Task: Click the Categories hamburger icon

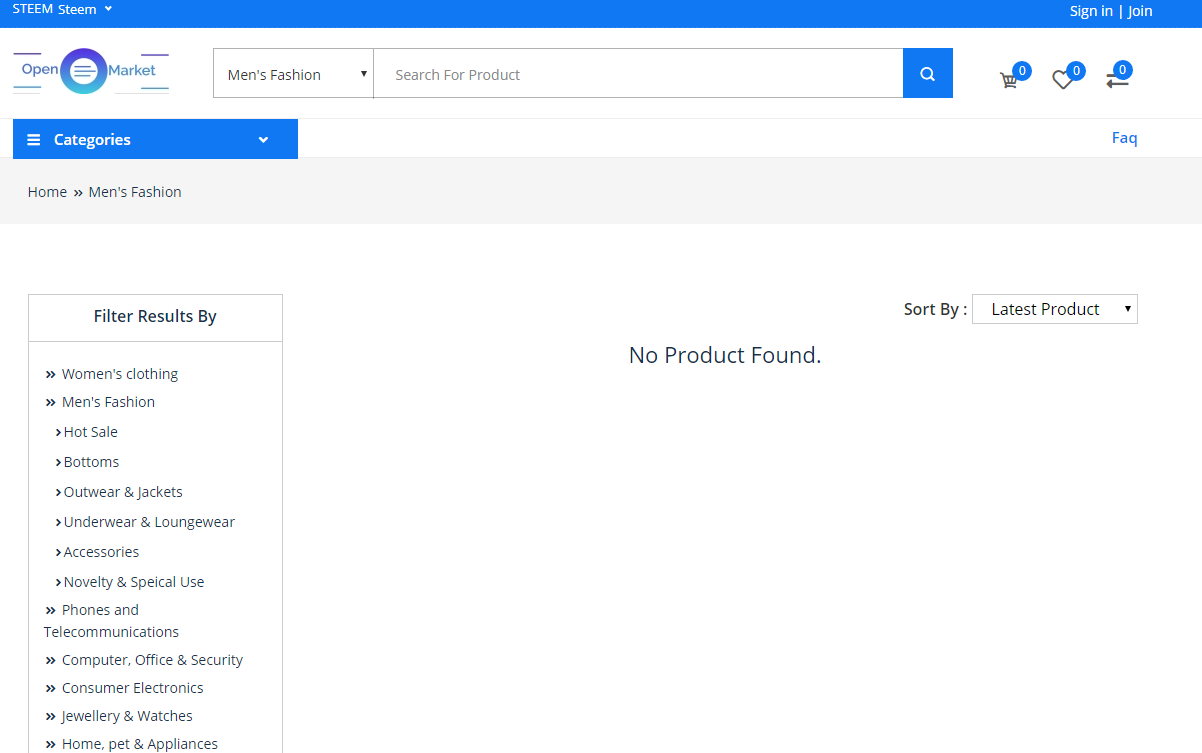Action: [x=34, y=140]
